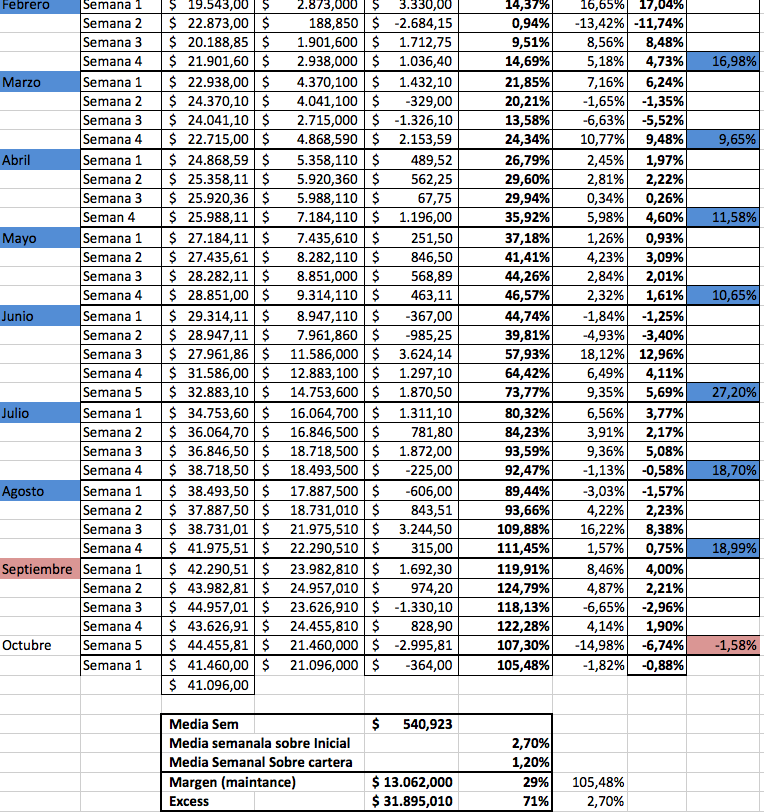This screenshot has height=812, width=764.
Task: Click the 18,99% monthly total cell
Action: pos(723,548)
